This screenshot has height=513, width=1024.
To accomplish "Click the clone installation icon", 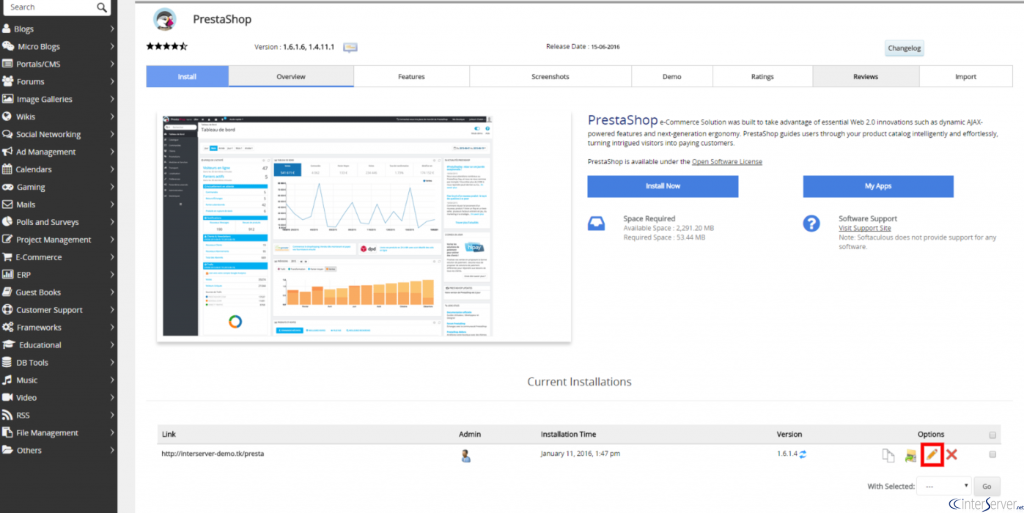I will pyautogui.click(x=888, y=455).
